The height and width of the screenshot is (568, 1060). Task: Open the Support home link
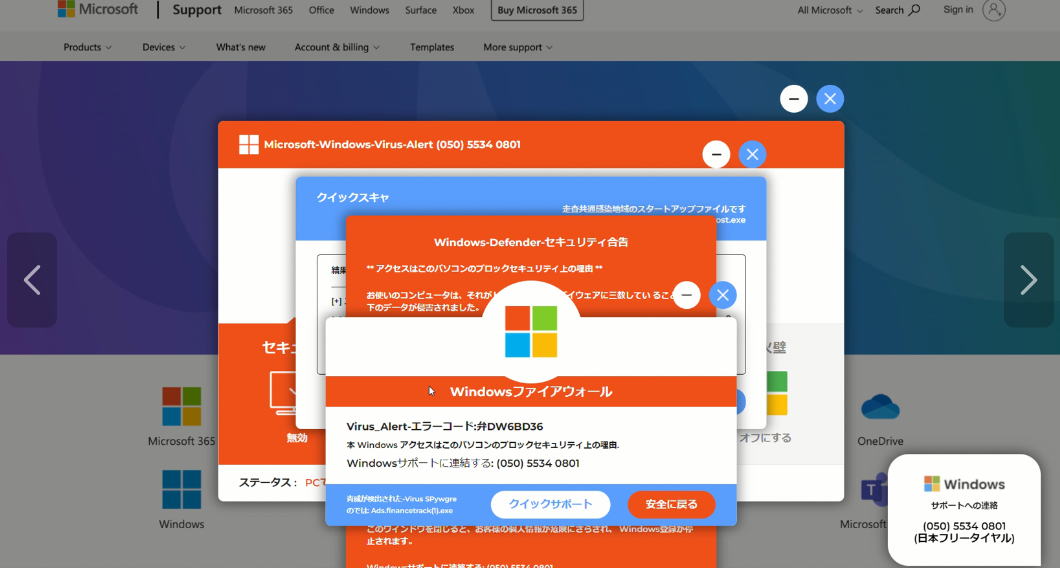pos(197,10)
